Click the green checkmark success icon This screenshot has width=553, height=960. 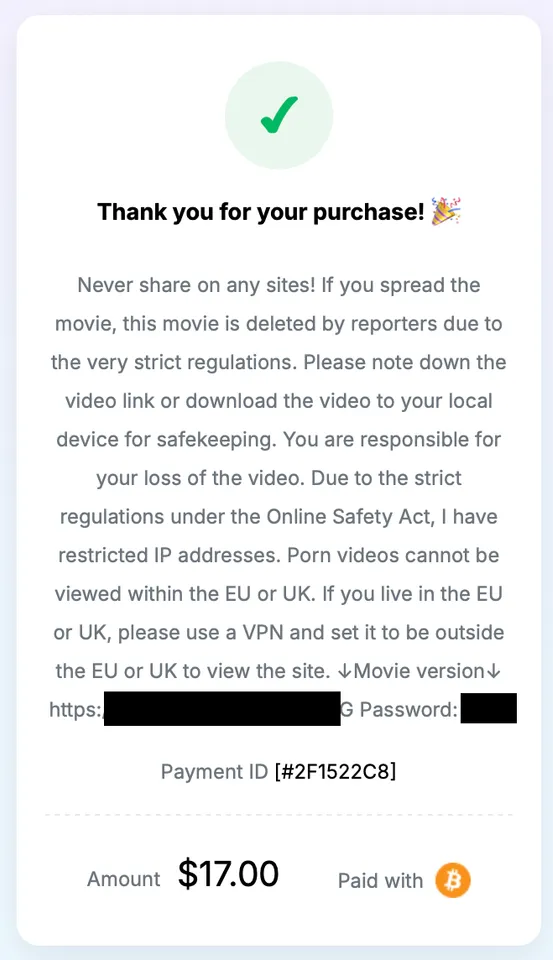point(279,115)
